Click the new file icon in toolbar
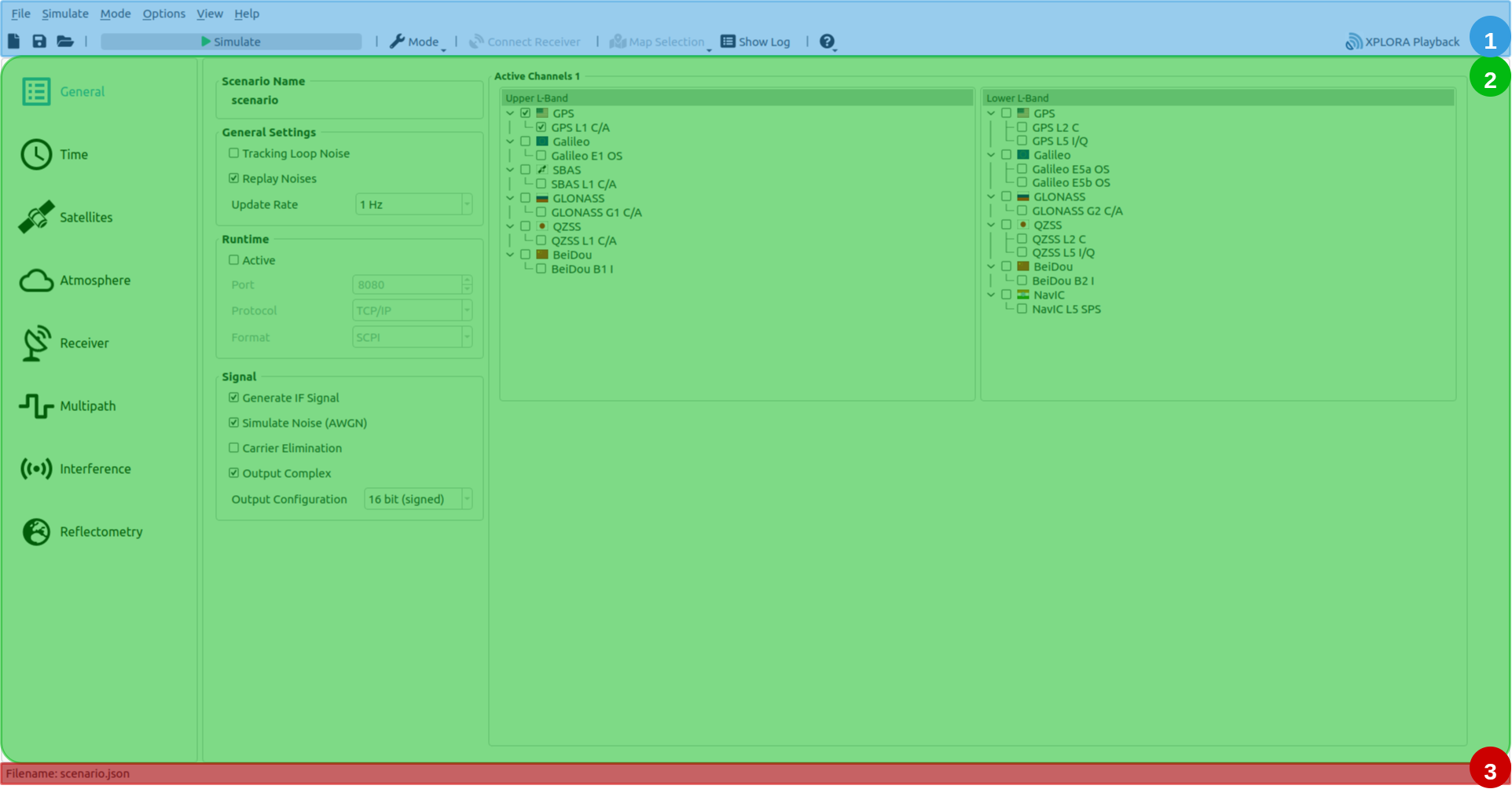Viewport: 1512px width, 789px height. (x=14, y=42)
